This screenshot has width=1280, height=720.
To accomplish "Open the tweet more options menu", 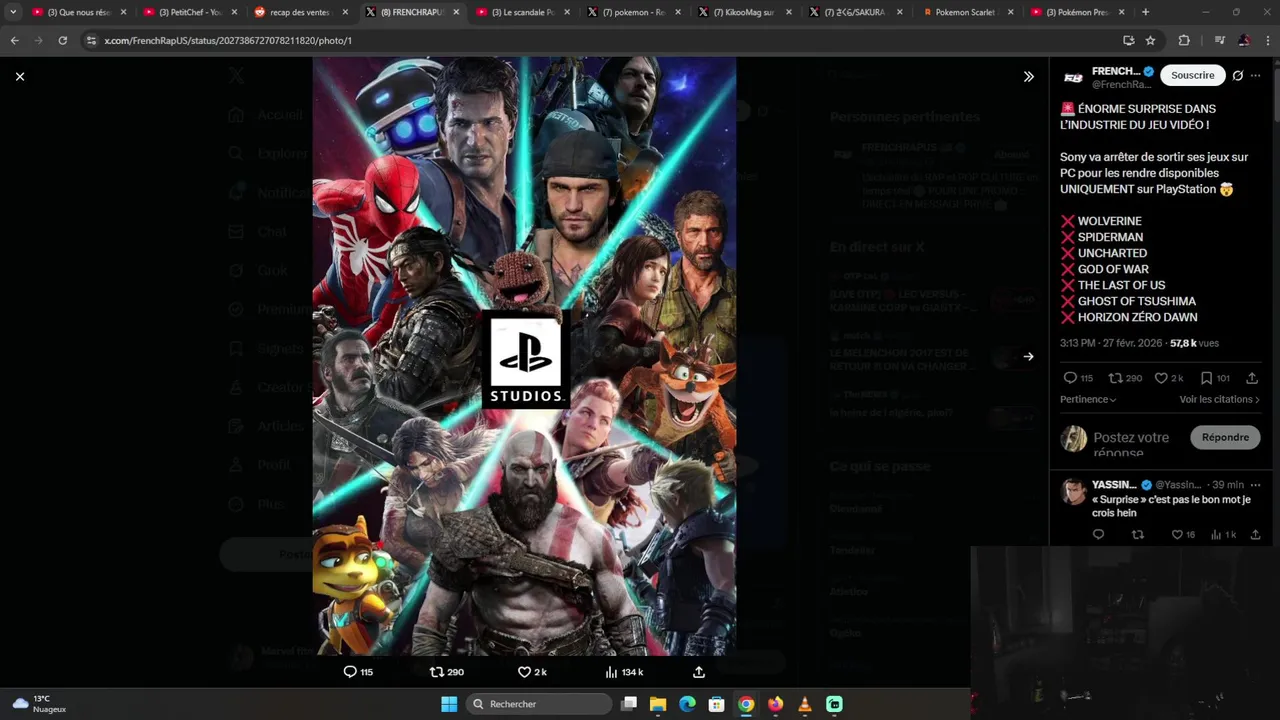I will [1256, 75].
